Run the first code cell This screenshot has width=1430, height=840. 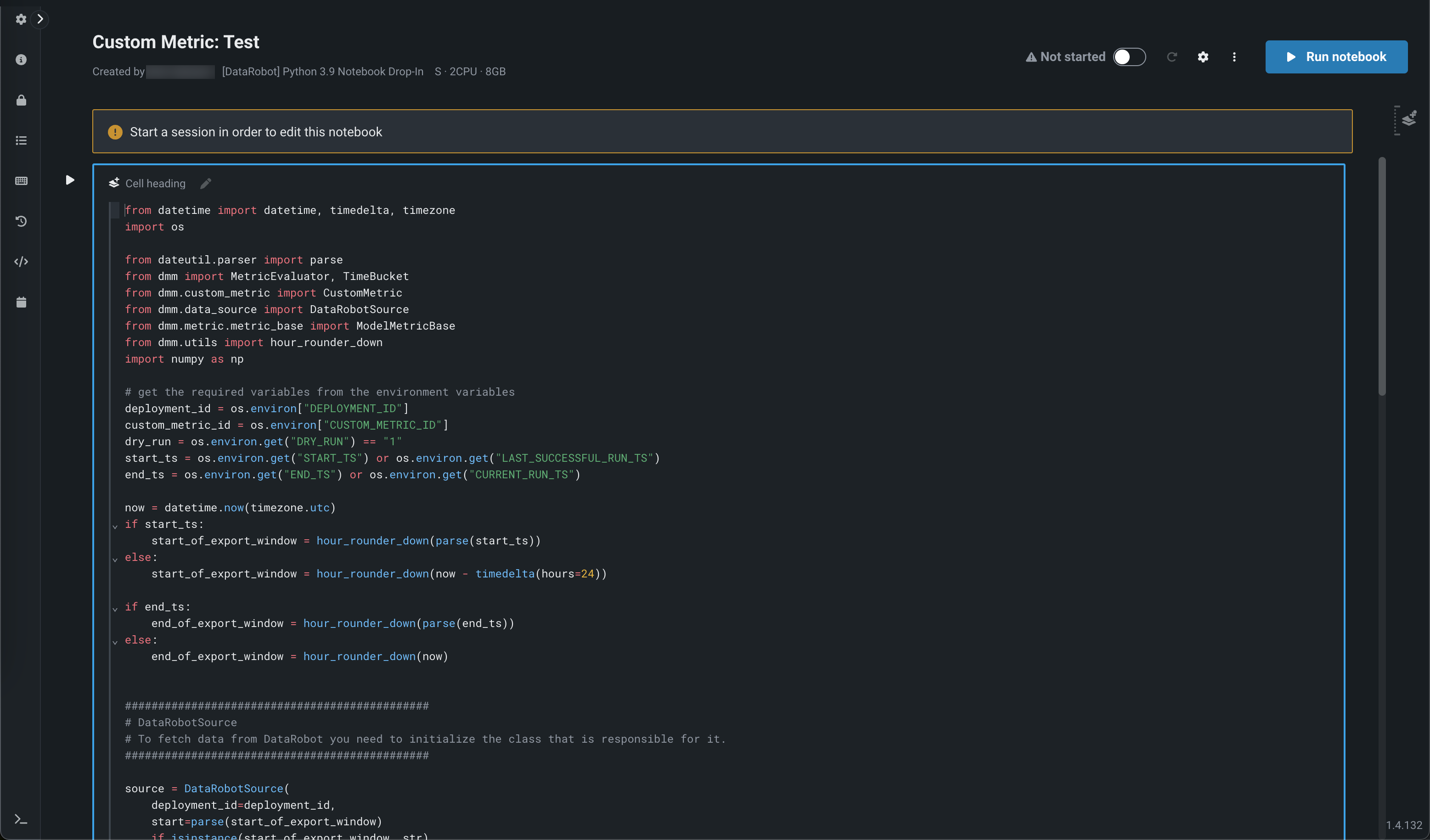(x=70, y=180)
